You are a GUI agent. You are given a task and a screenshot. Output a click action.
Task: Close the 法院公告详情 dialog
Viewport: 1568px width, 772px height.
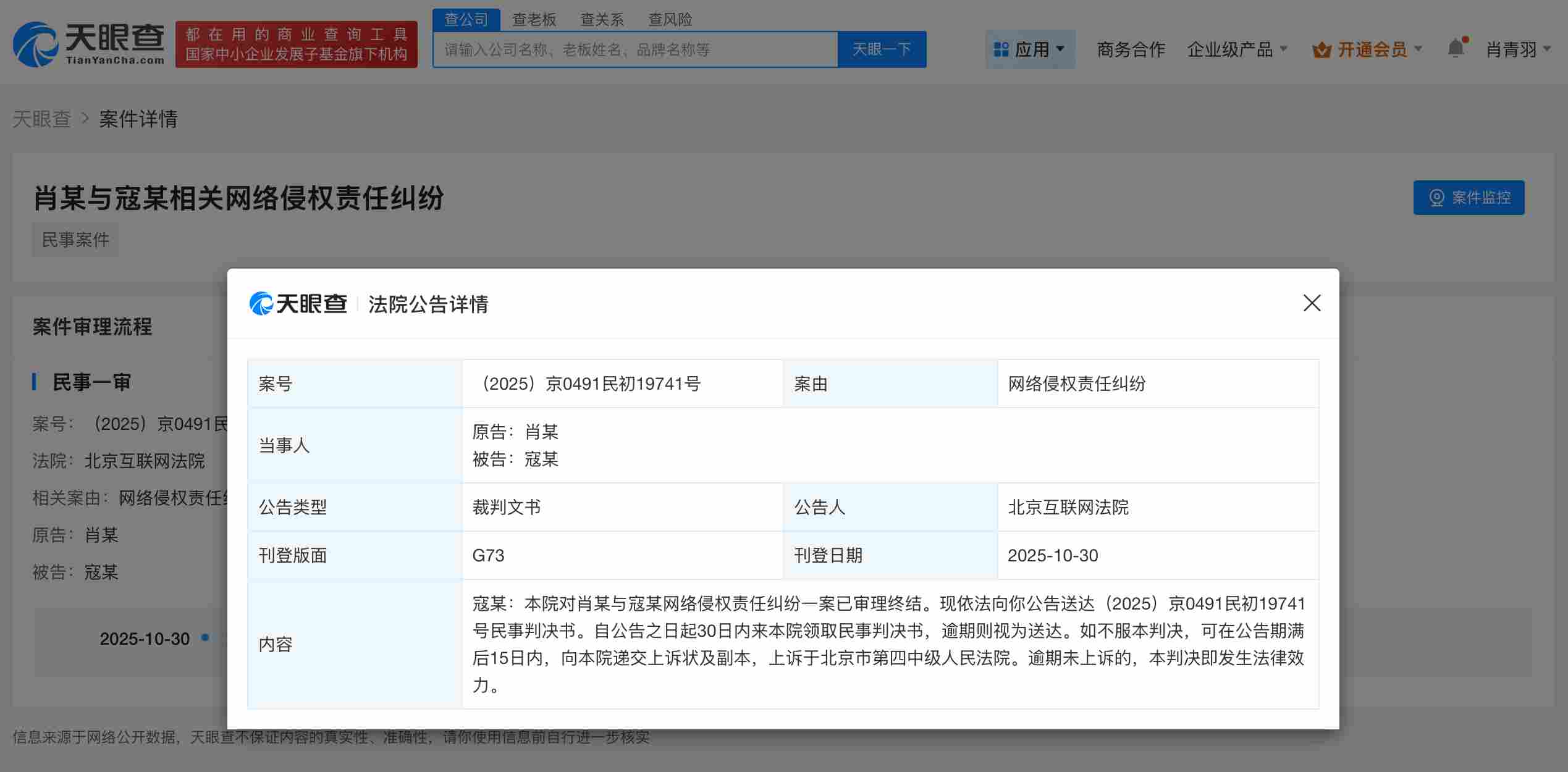click(1312, 303)
